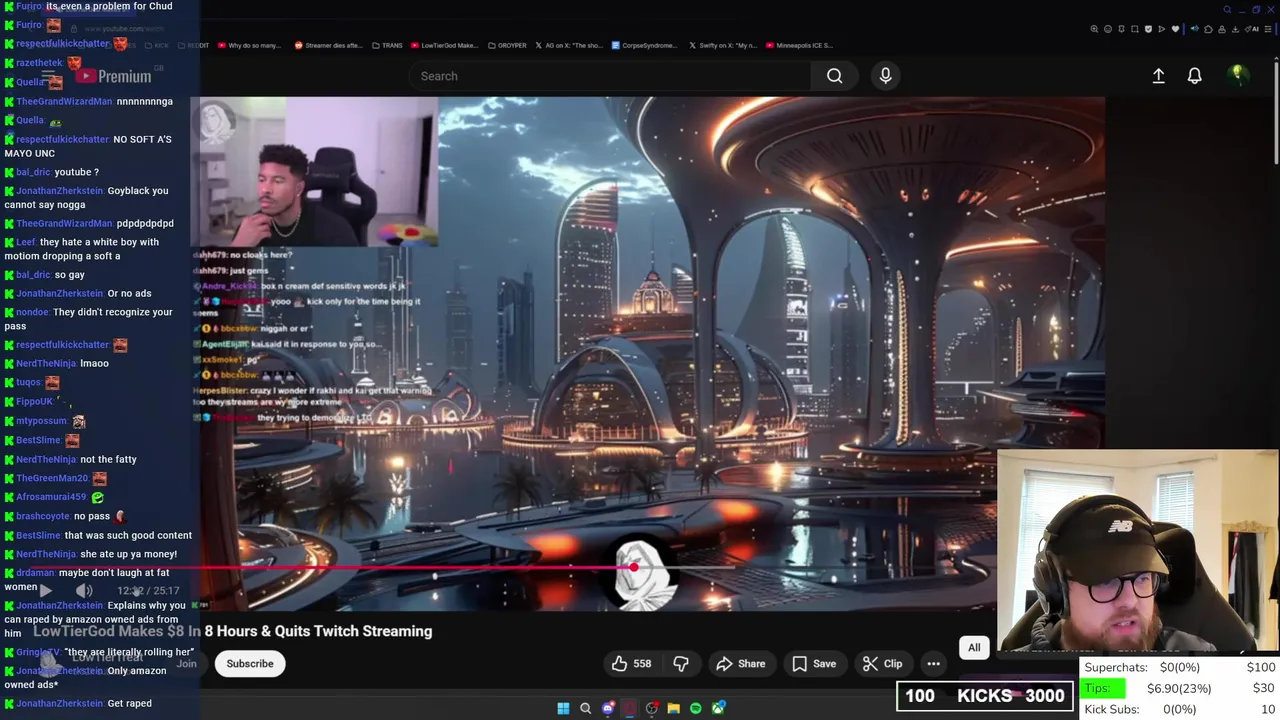
Task: Click the video play button
Action: pos(46,591)
